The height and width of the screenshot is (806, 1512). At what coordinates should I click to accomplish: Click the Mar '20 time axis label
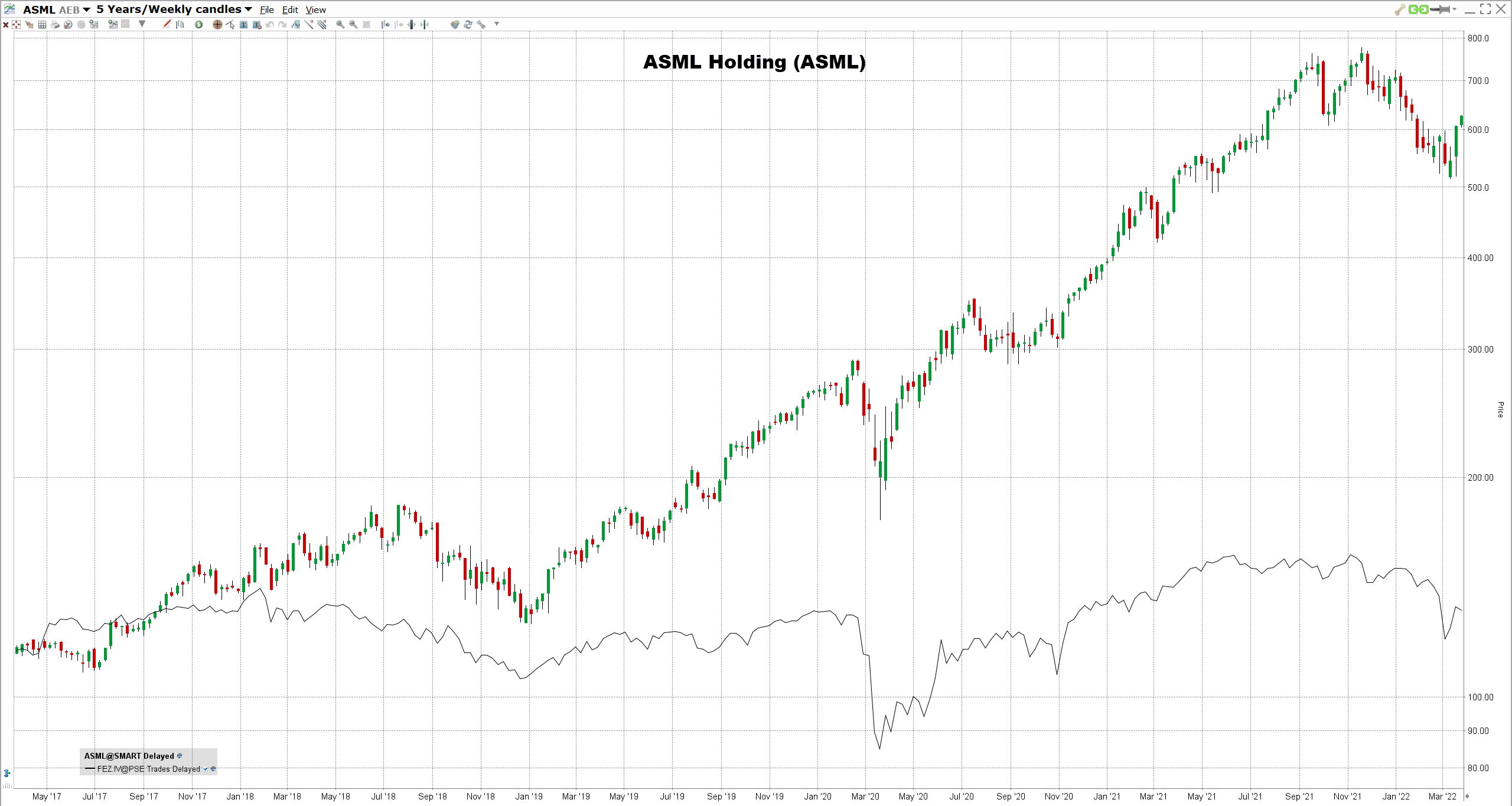point(865,797)
